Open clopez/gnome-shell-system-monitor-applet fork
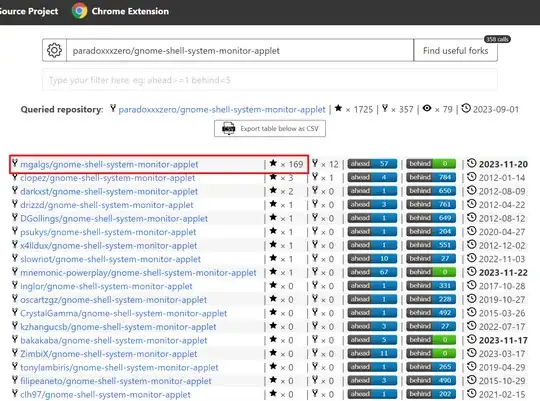Viewport: 540px width, 401px height. pos(107,178)
